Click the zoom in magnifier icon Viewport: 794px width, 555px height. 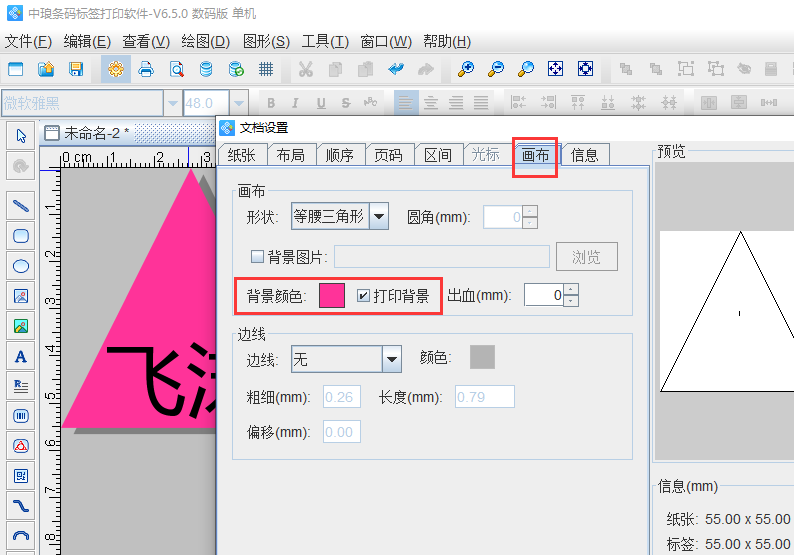point(466,69)
